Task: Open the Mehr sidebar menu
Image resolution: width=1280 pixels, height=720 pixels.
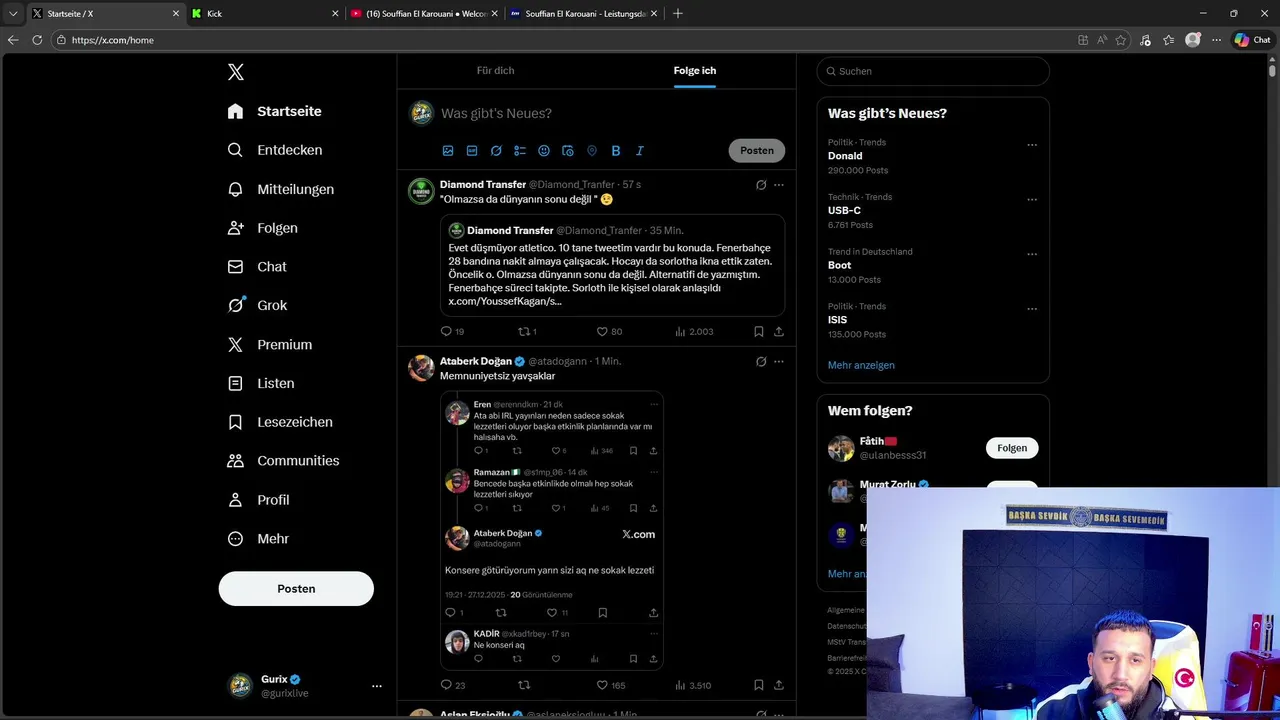Action: pyautogui.click(x=258, y=538)
